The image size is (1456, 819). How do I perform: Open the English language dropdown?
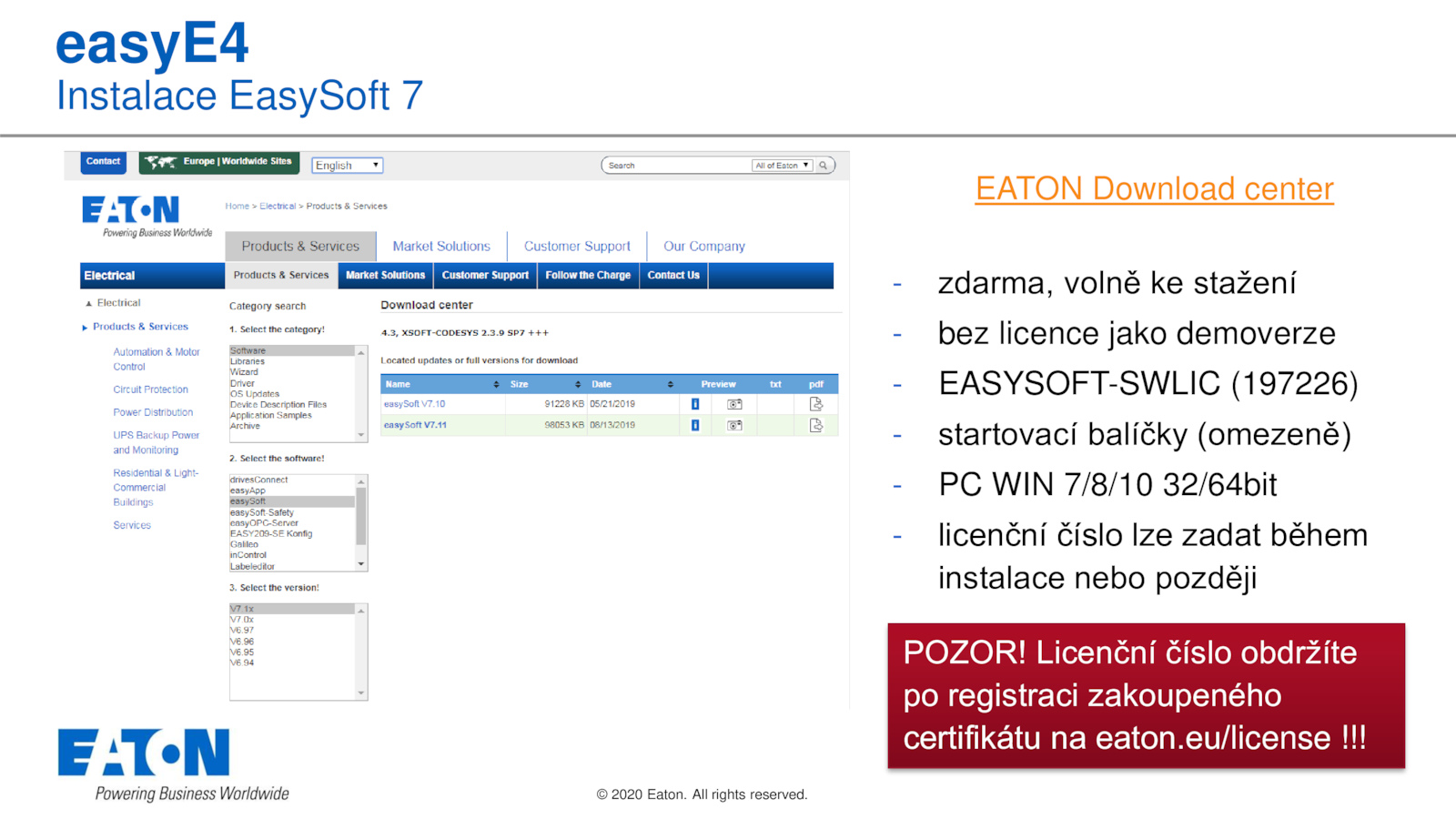tap(348, 166)
